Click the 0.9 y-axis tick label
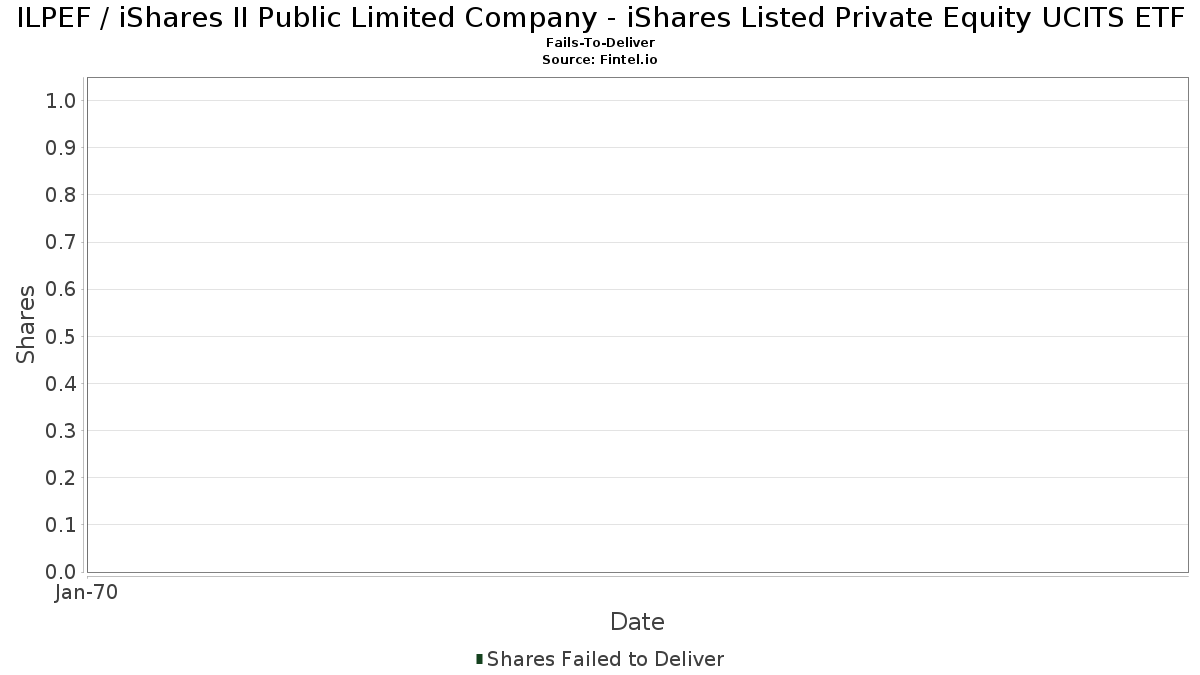1200x675 pixels. click(61, 148)
